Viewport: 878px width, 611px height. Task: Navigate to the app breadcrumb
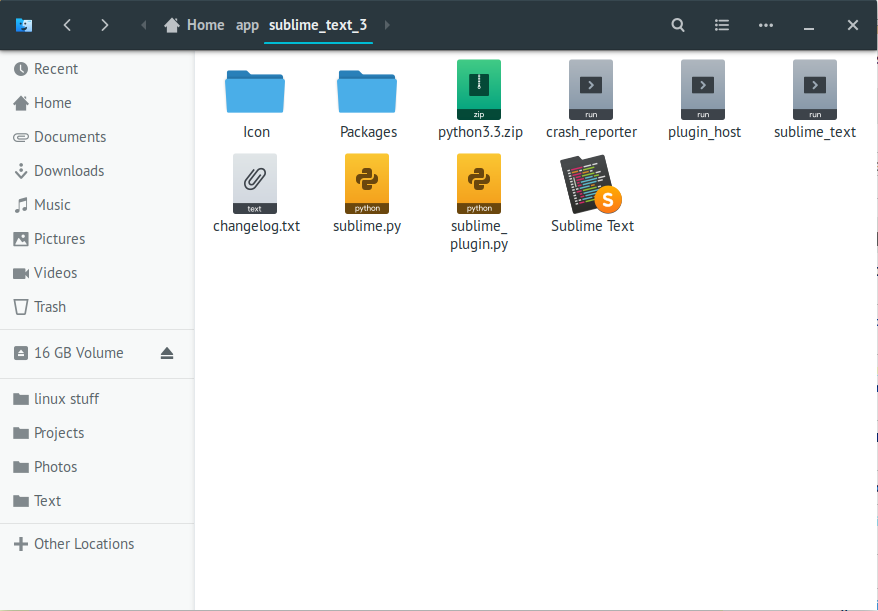(247, 25)
